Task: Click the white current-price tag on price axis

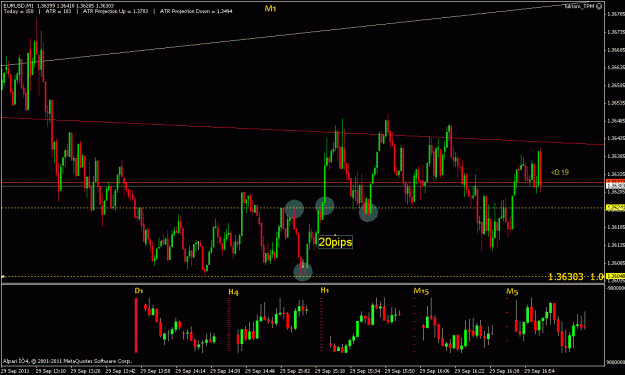Action: coord(615,186)
